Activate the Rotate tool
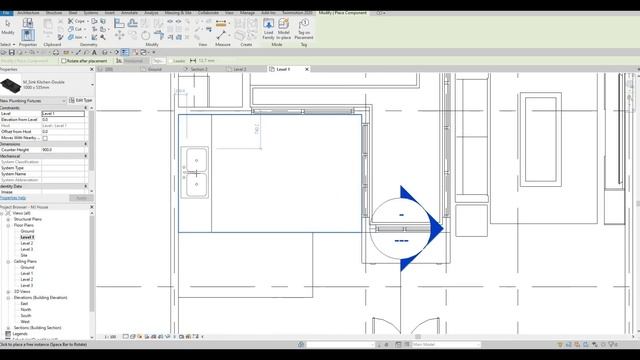The image size is (640, 360). (x=146, y=36)
